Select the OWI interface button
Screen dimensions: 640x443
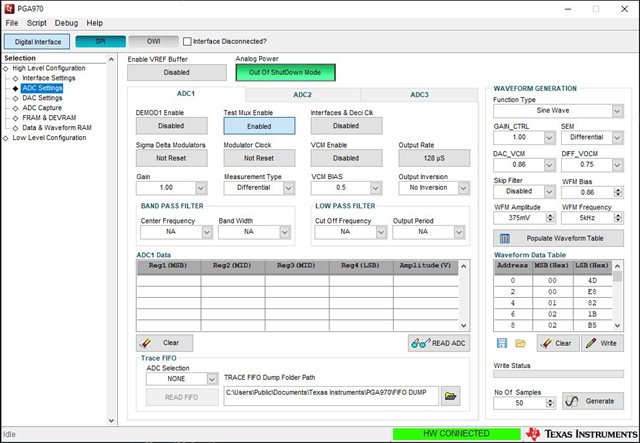click(153, 41)
